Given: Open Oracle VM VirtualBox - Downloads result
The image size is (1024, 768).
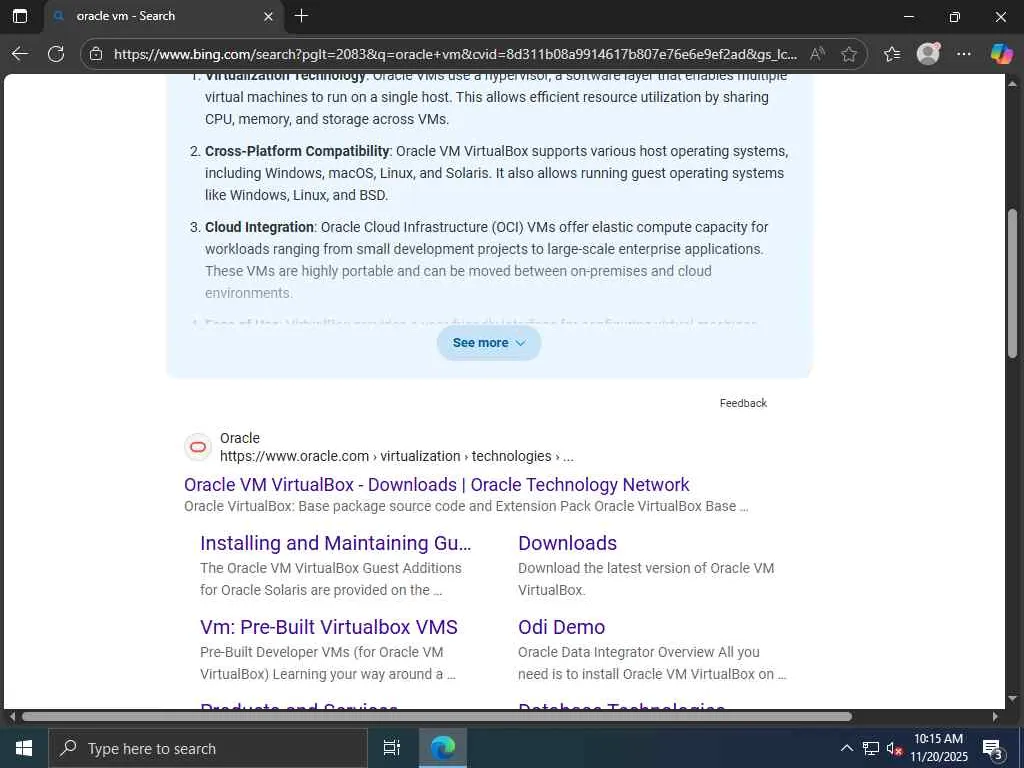Looking at the screenshot, I should 436,485.
